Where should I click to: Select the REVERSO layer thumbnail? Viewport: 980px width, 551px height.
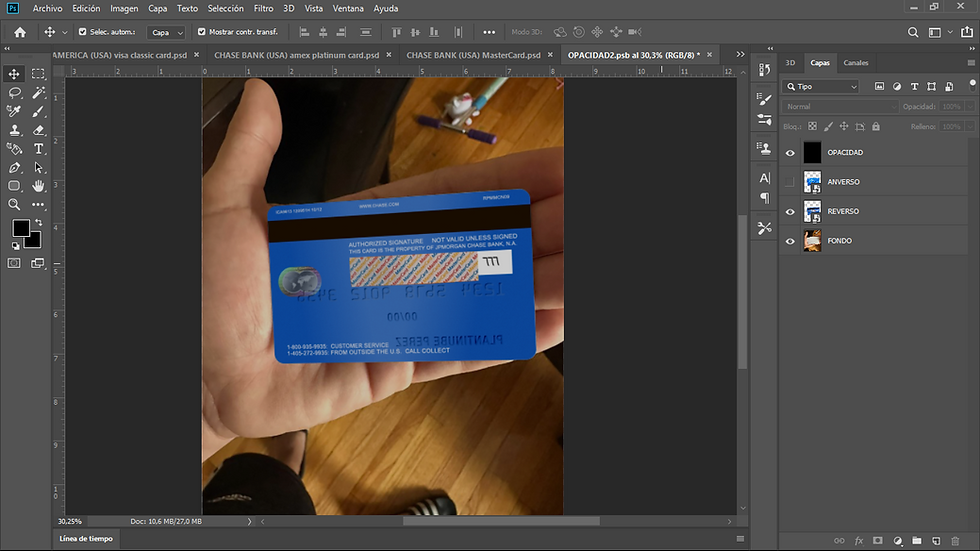tap(812, 211)
